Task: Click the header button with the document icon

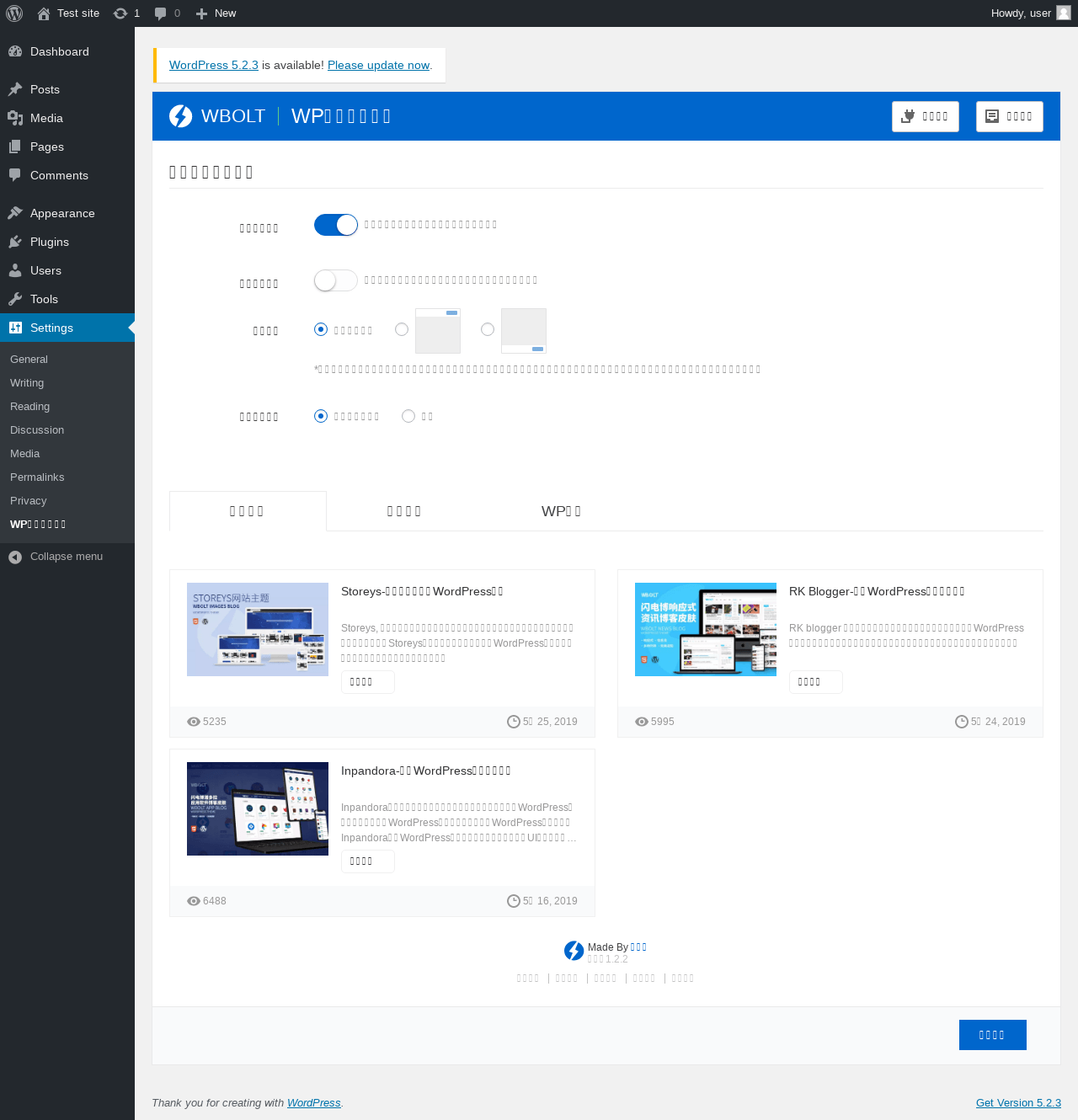Action: point(1010,116)
